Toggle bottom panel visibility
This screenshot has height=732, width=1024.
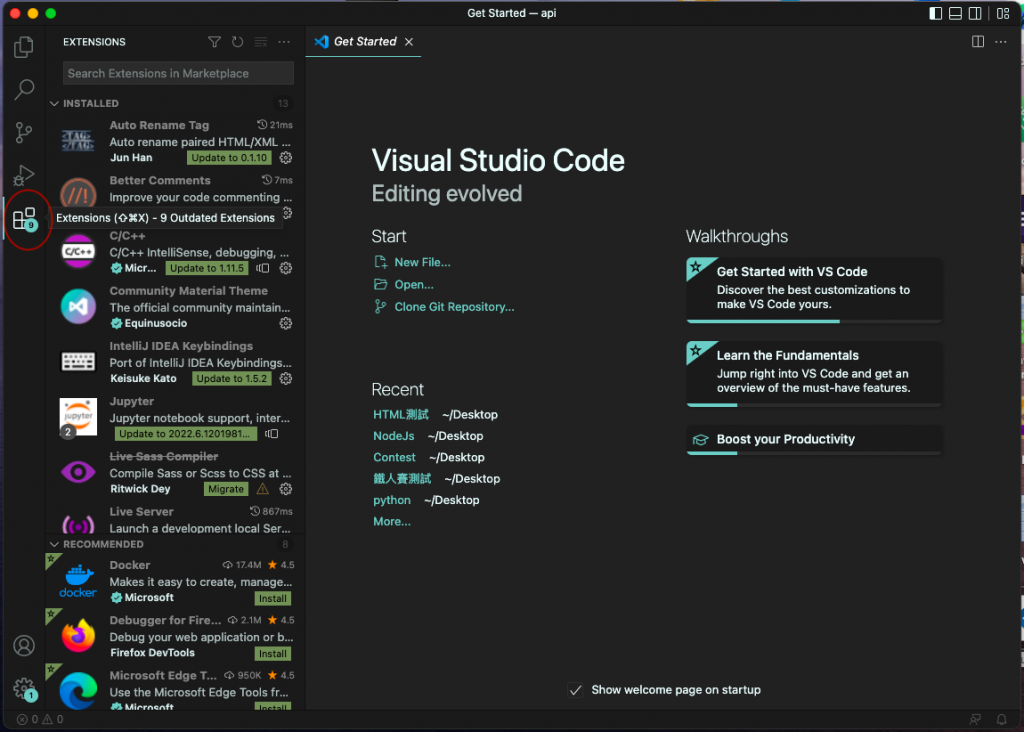click(955, 13)
